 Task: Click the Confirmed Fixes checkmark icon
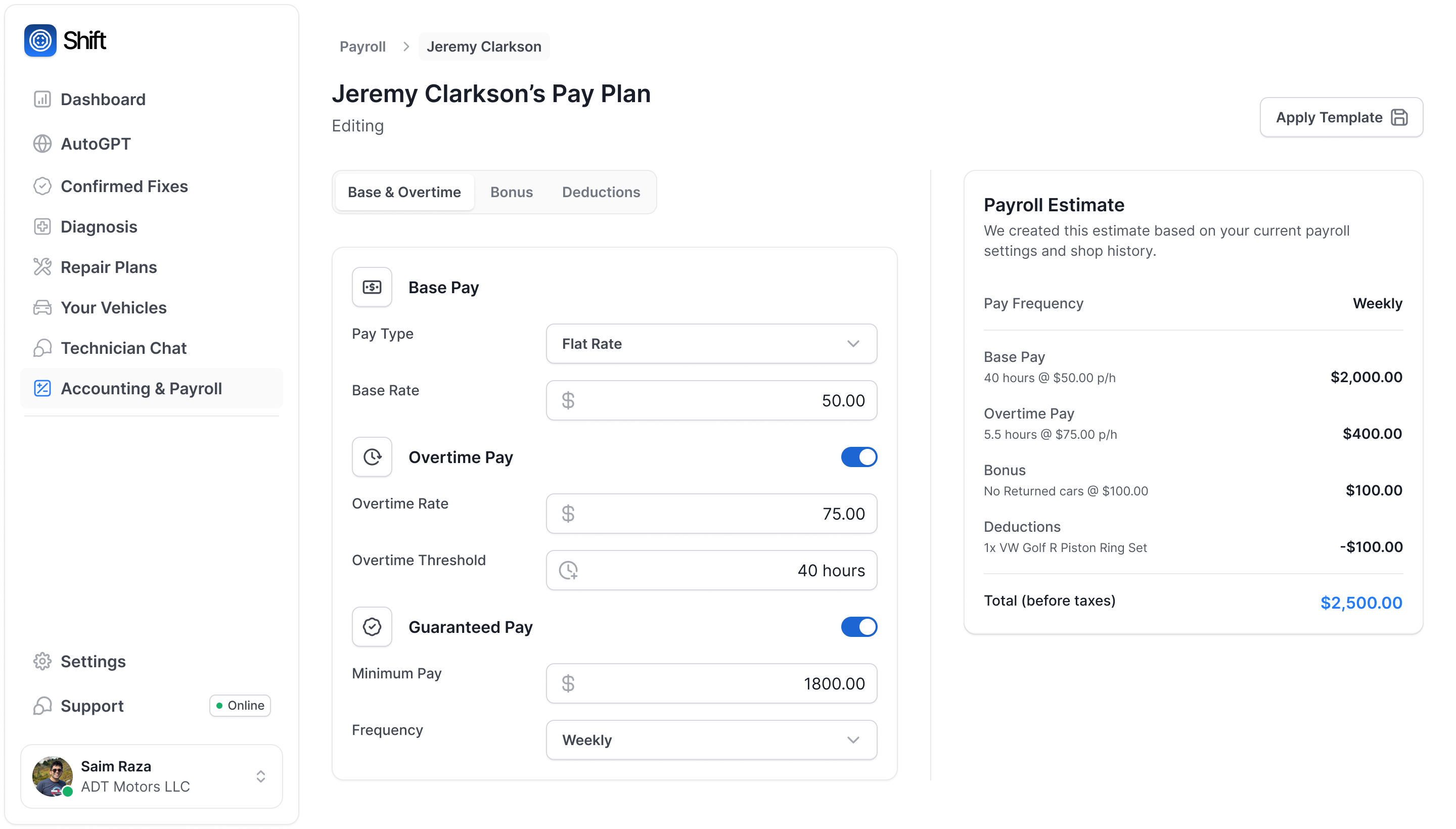[42, 186]
